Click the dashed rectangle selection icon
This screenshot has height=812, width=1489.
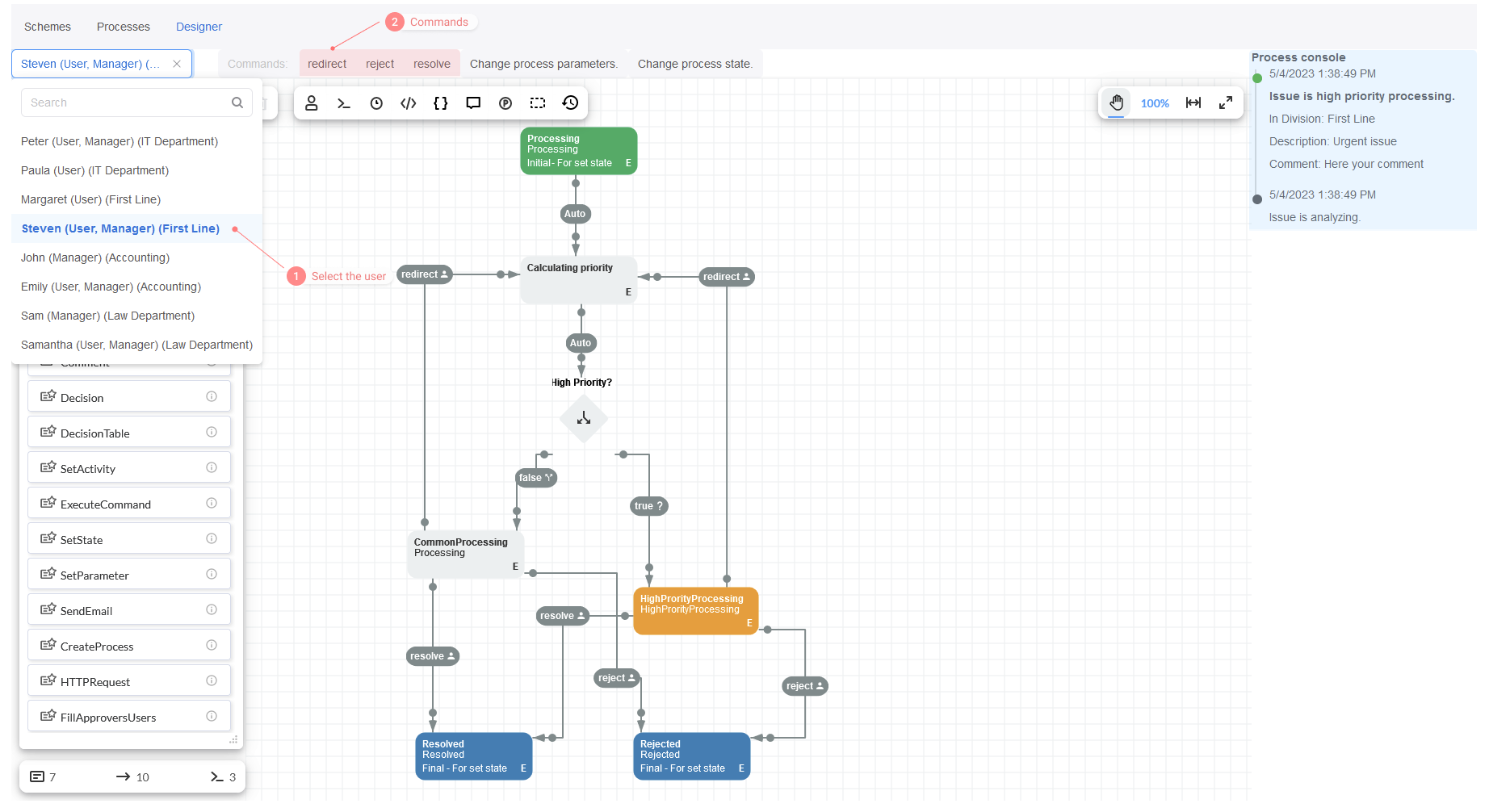pos(538,103)
